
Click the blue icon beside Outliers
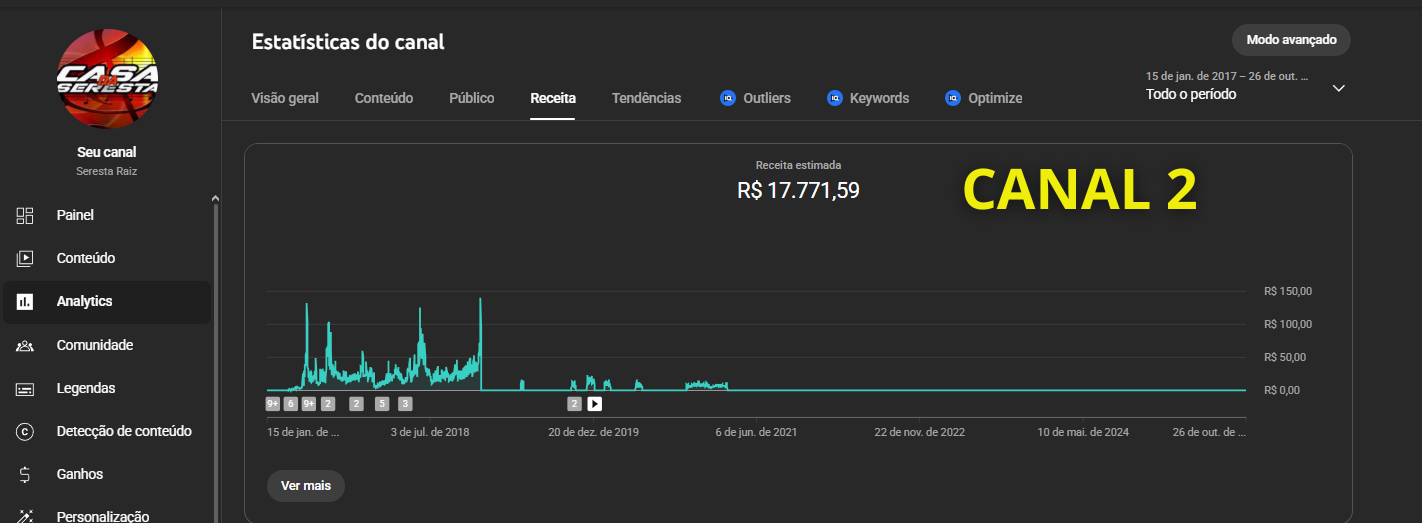point(727,98)
